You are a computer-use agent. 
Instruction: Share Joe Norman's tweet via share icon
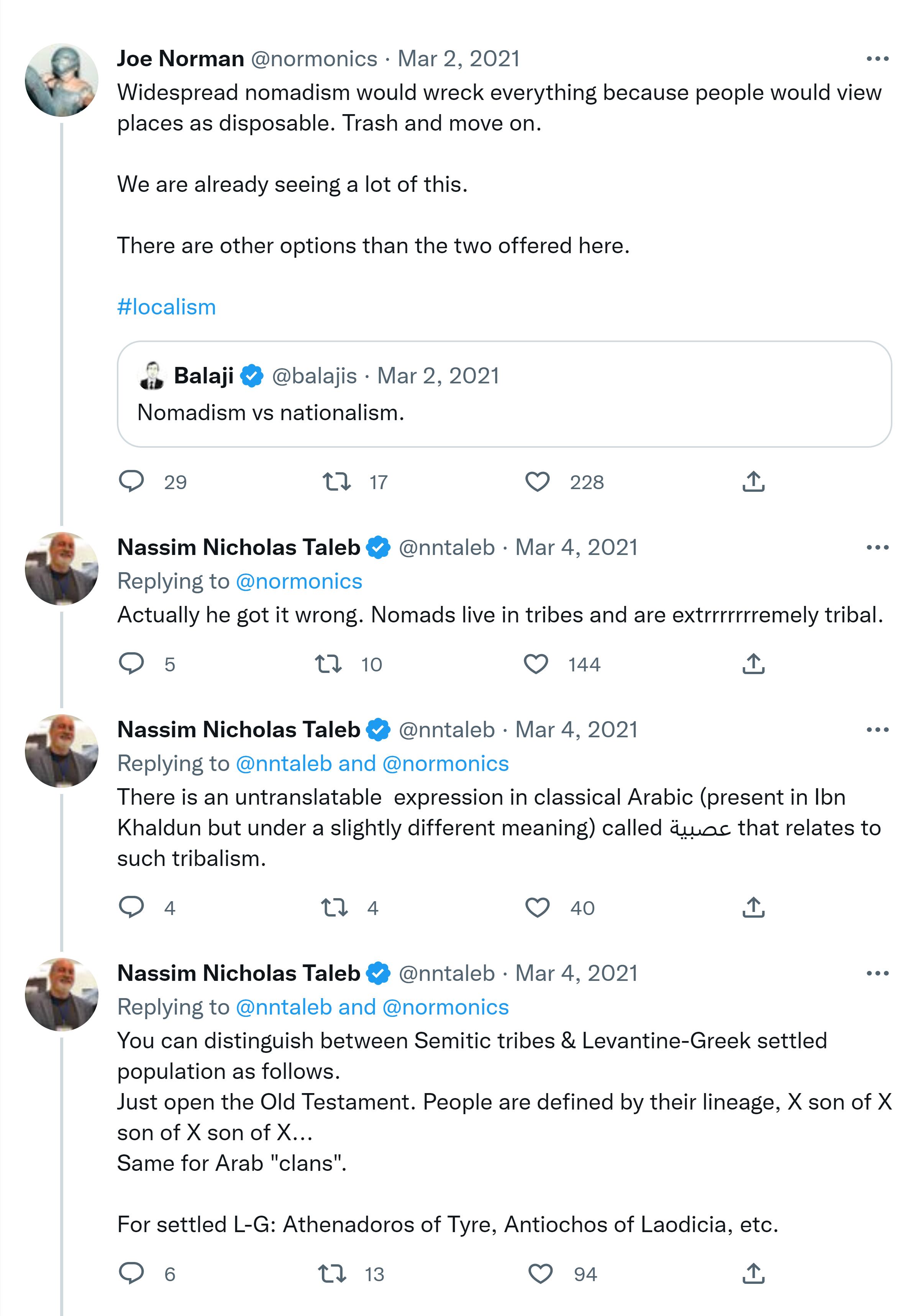[x=753, y=481]
